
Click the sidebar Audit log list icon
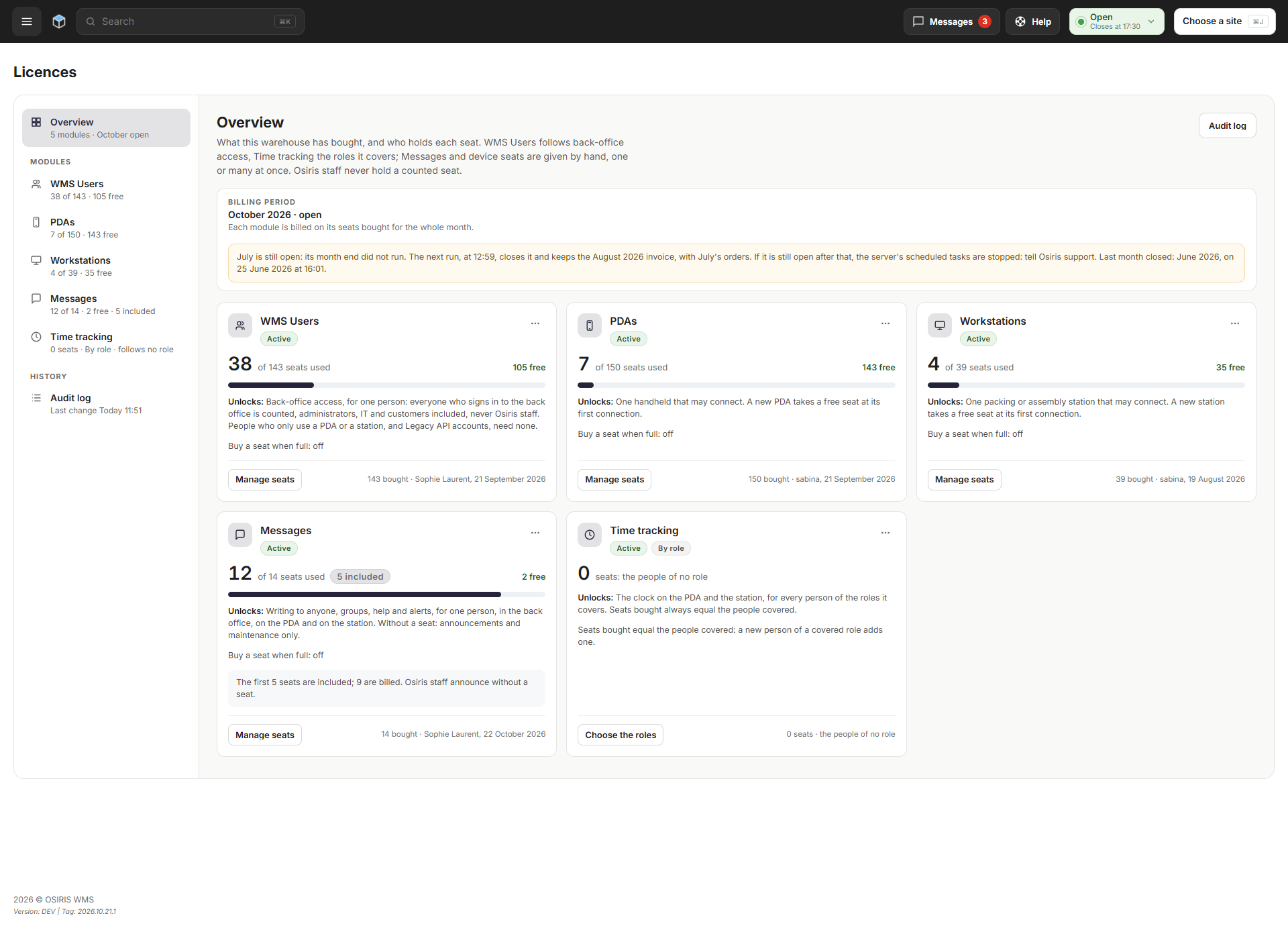pos(36,398)
